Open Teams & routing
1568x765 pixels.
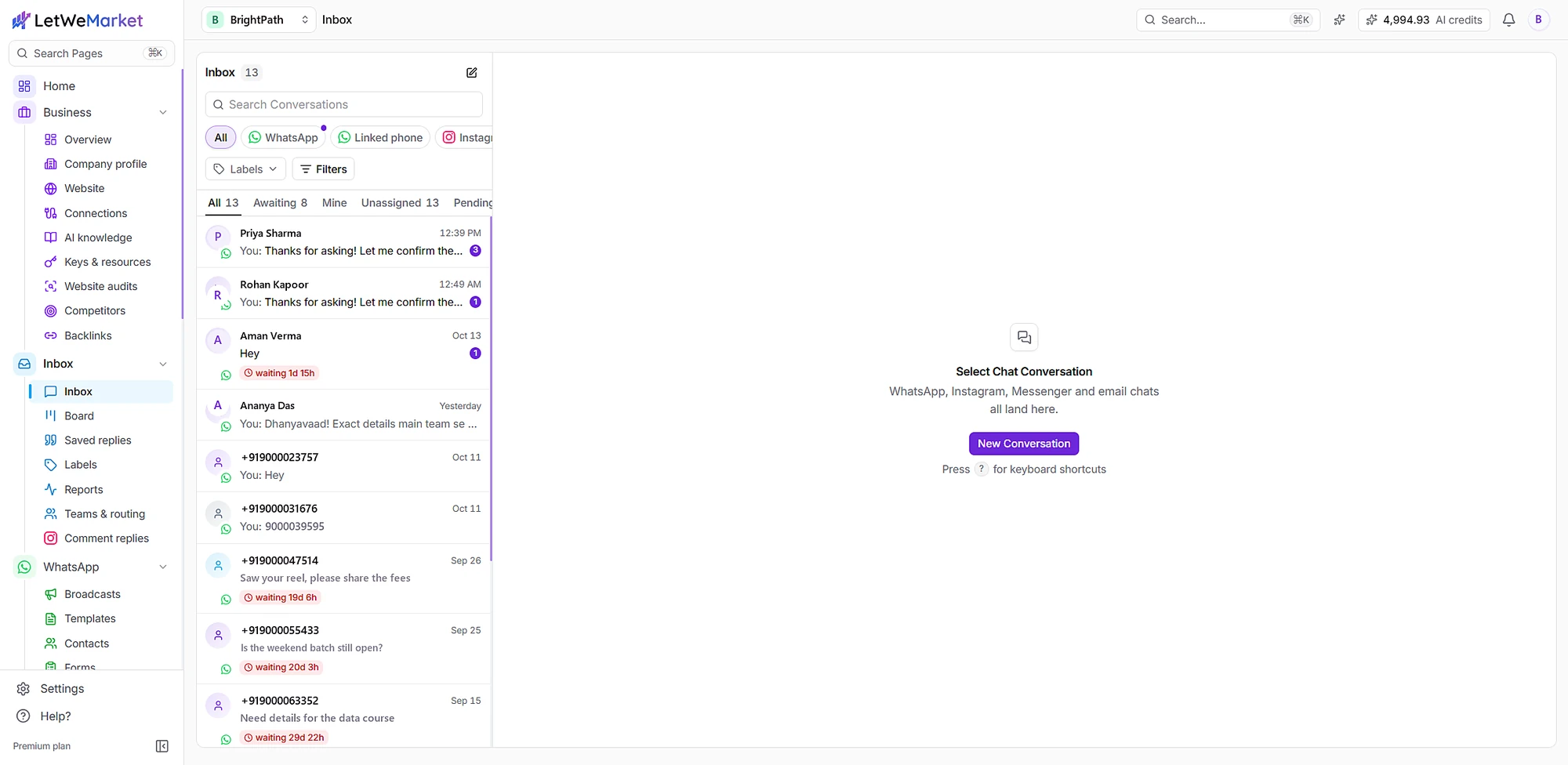[x=104, y=514]
